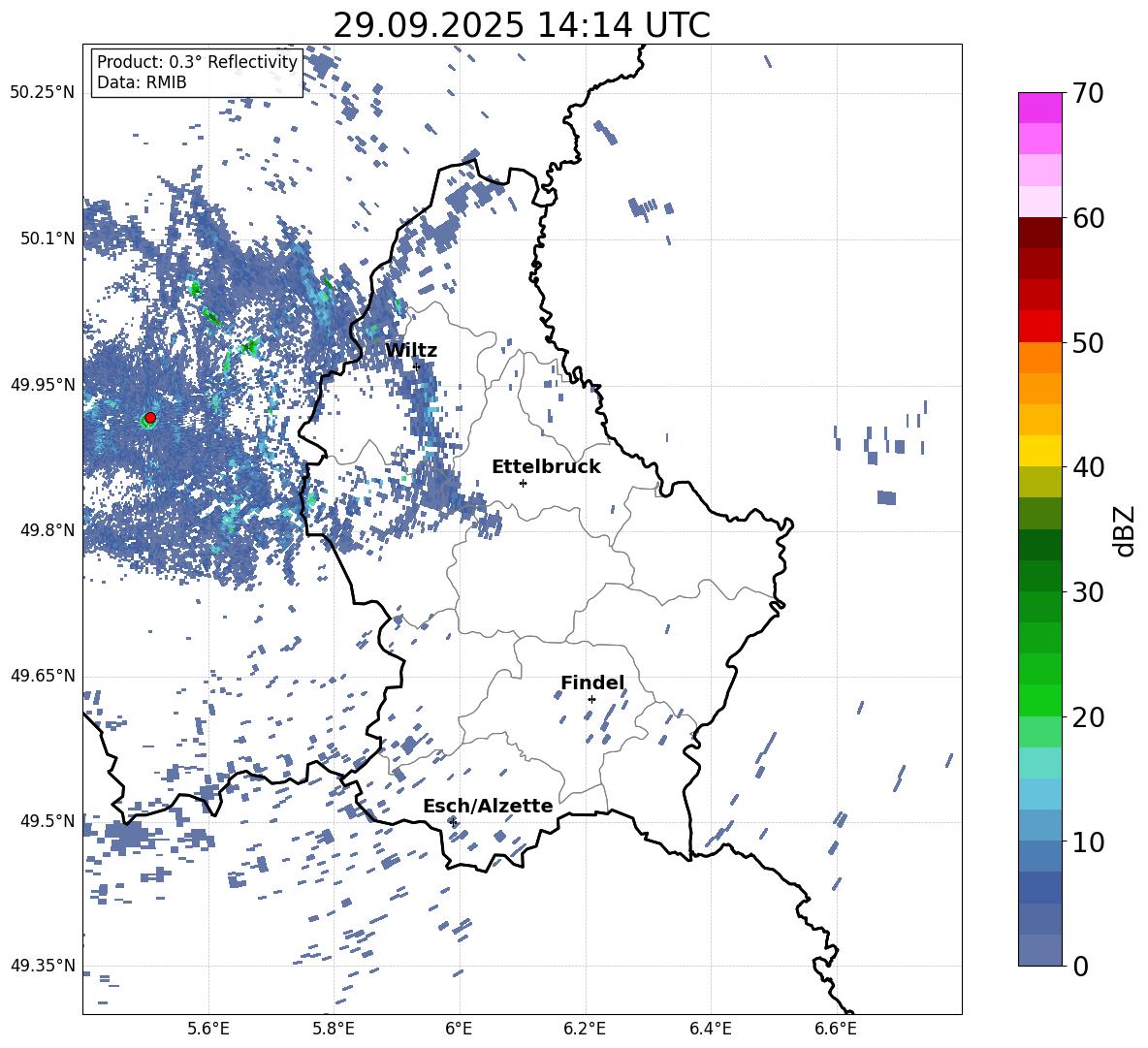Click the yellow colorbar swatch above 40
Image resolution: width=1148 pixels, height=1048 pixels.
pos(1040,451)
